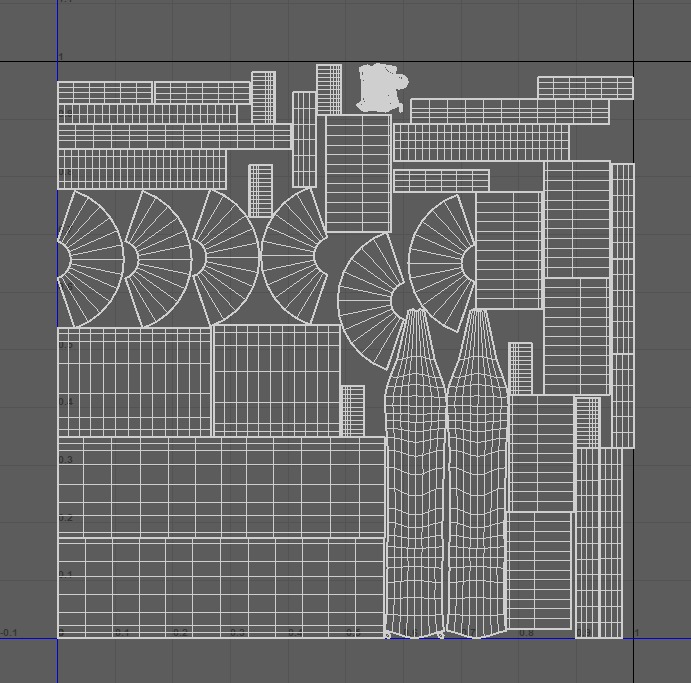Select the widest rectangular shell along the bottom edge
Image resolution: width=691 pixels, height=683 pixels.
tap(221, 588)
